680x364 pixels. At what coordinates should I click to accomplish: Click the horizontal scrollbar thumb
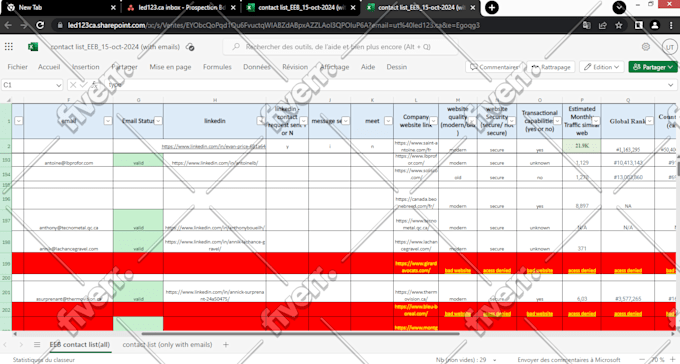click(300, 334)
